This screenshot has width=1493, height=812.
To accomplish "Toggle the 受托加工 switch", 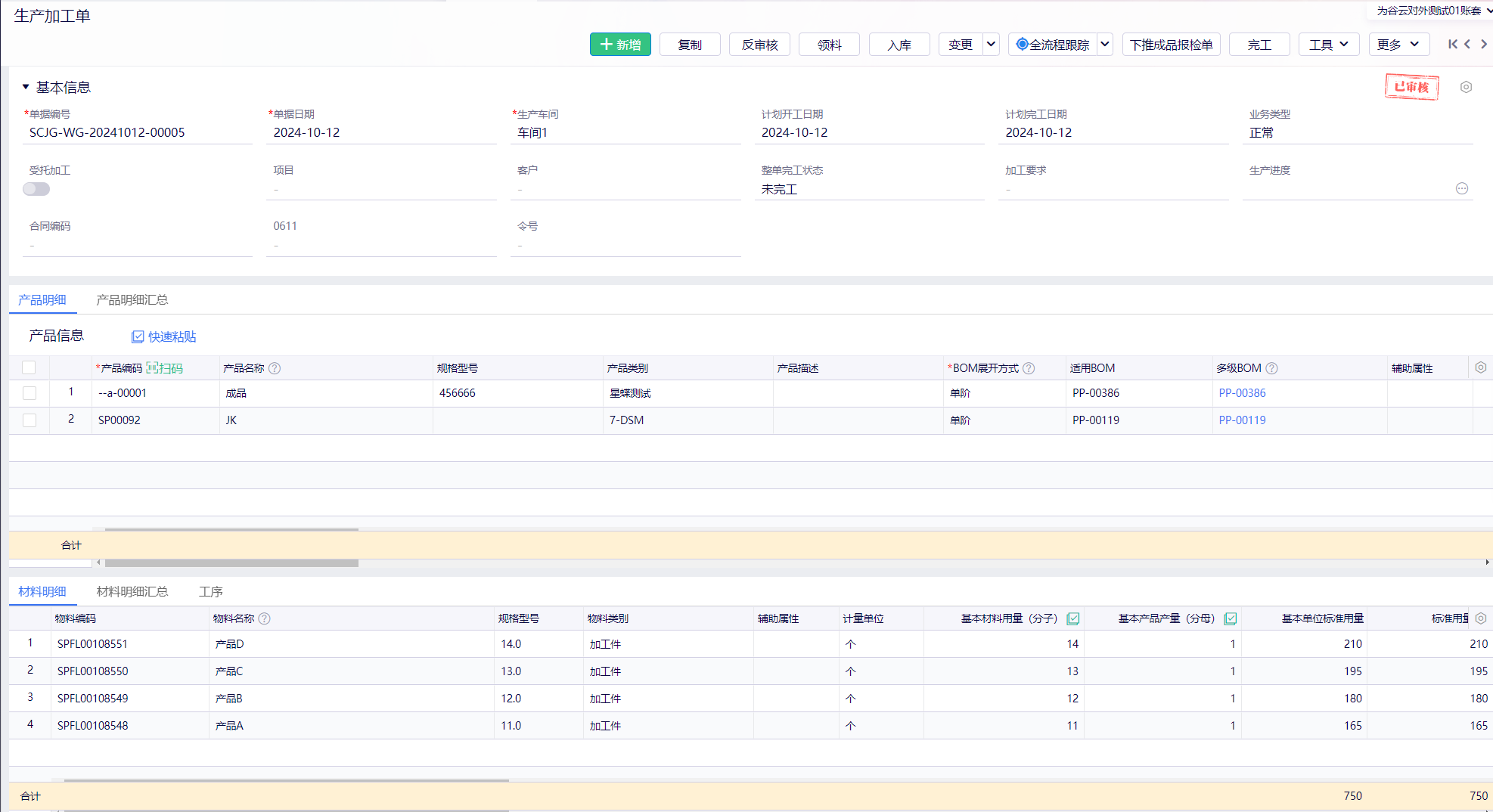I will pos(36,189).
